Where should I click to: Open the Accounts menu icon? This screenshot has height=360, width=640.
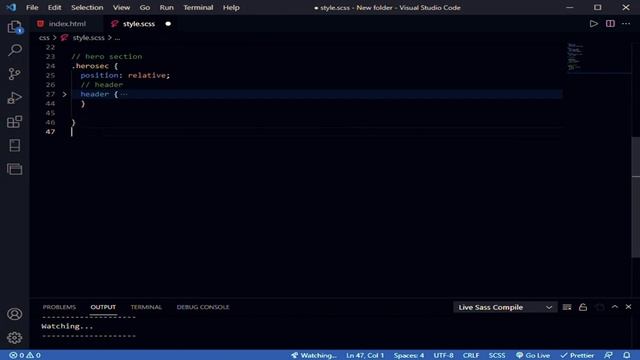(15, 314)
